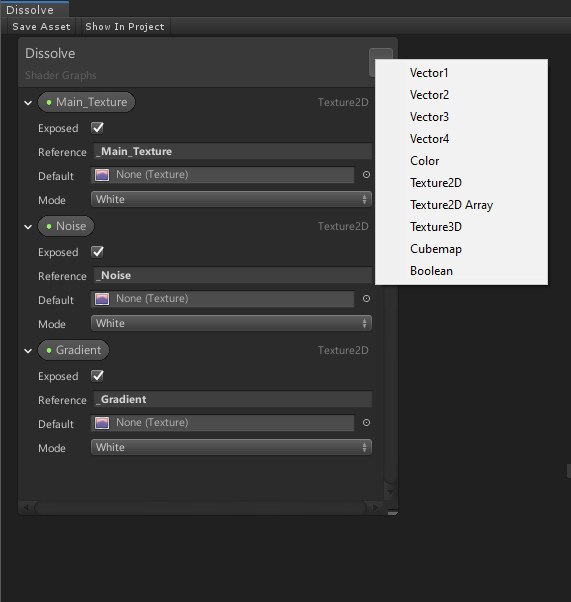Click the Main_Texture default texture thumbnail icon
Screen dimensions: 571x602
click(102, 175)
